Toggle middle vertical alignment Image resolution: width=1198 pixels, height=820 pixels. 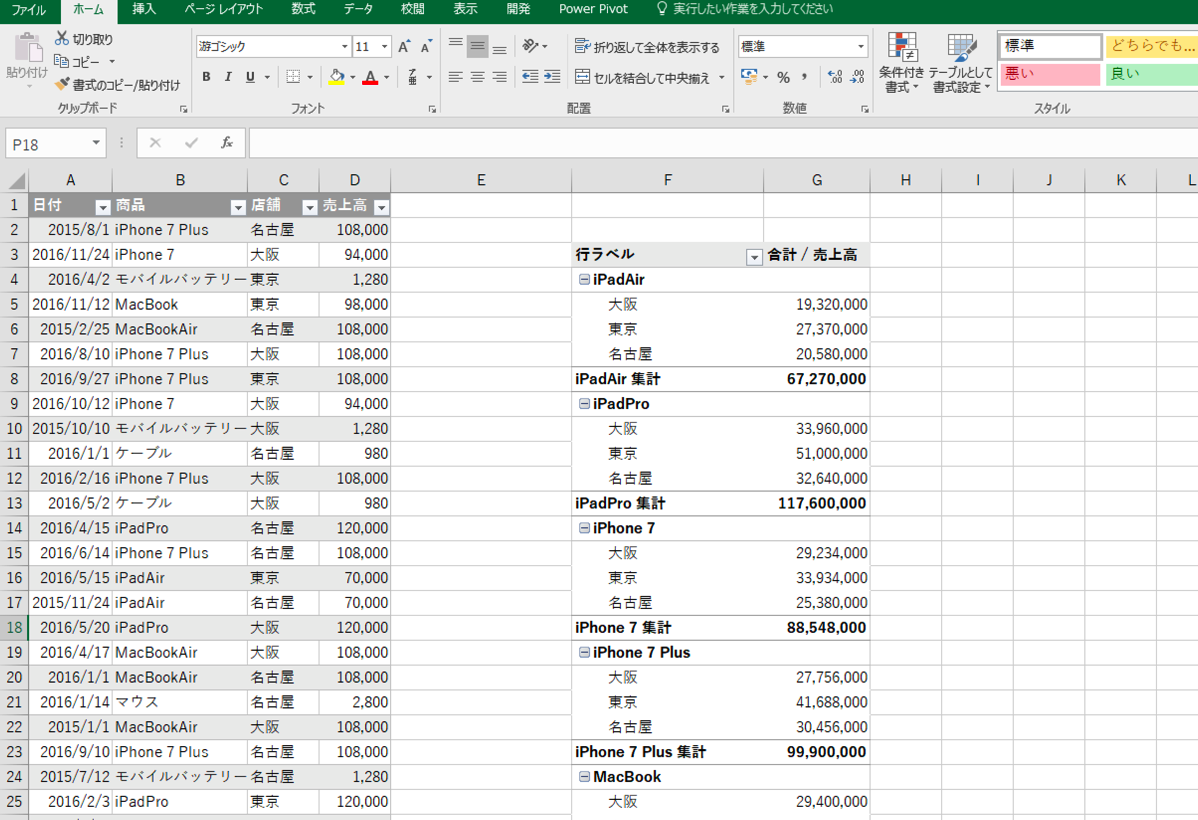point(478,47)
